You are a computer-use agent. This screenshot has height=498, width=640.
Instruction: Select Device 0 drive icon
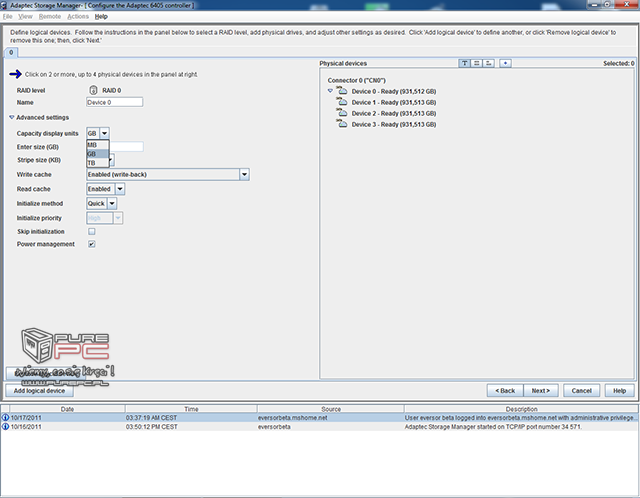click(342, 91)
